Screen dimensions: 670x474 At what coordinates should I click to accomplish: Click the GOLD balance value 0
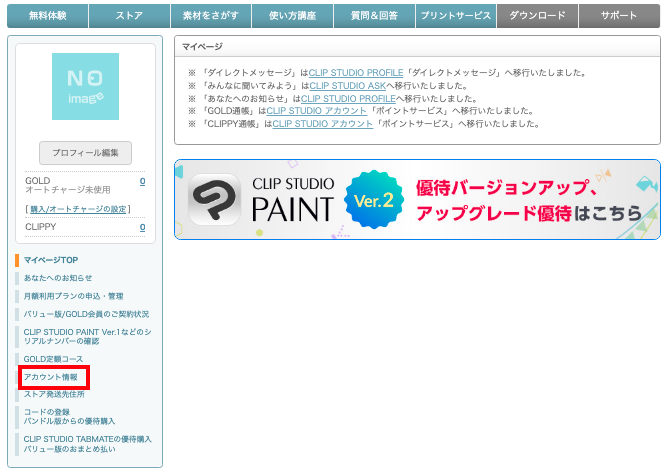pos(142,181)
